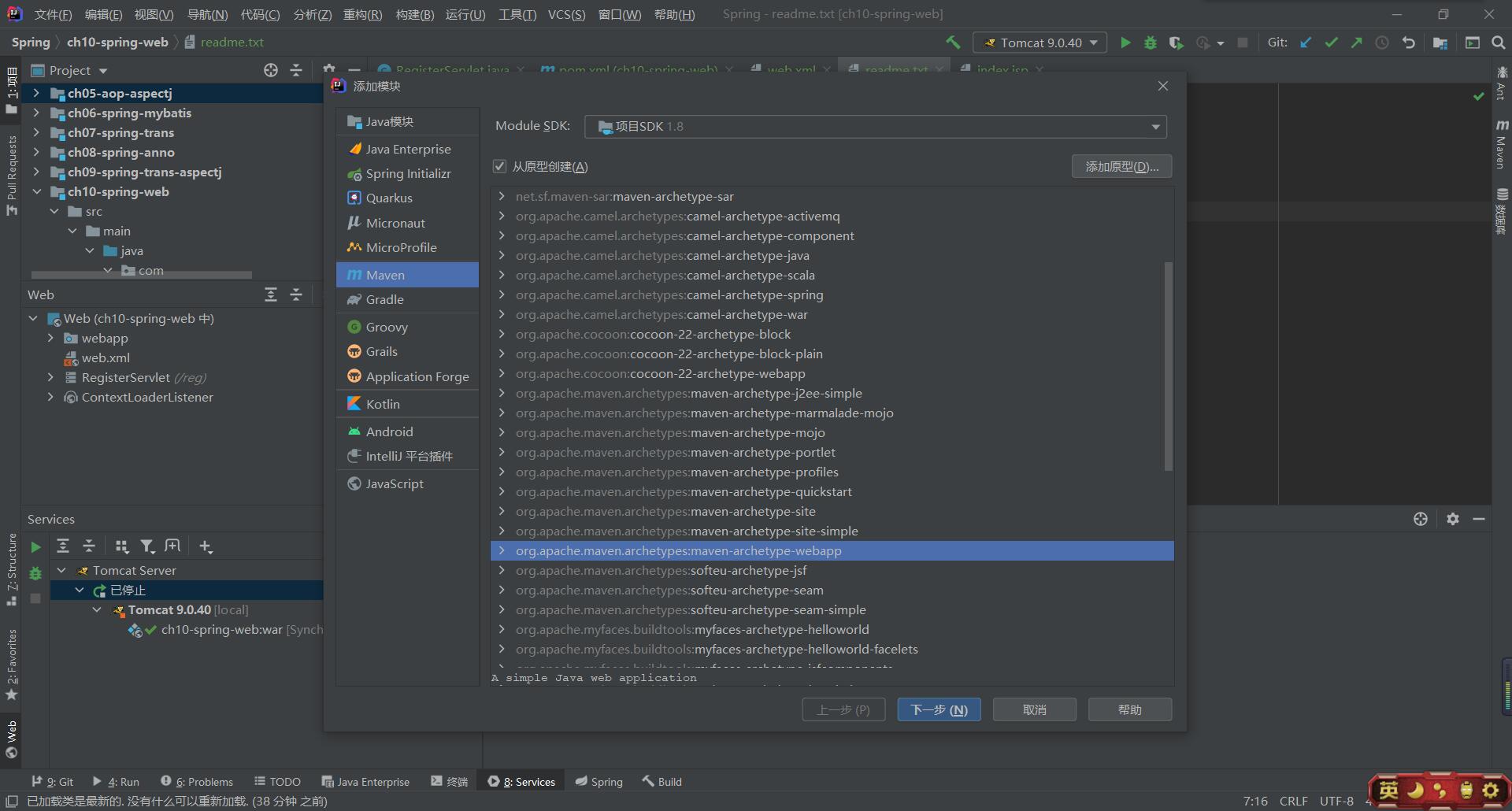Click the UTF-8 encoding status

[1336, 801]
